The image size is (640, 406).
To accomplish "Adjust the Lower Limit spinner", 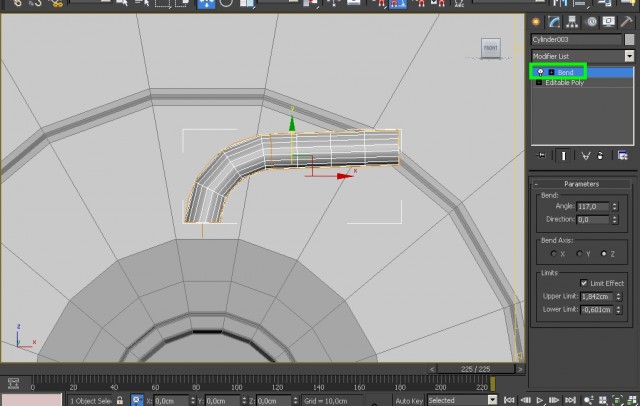I will pyautogui.click(x=619, y=309).
